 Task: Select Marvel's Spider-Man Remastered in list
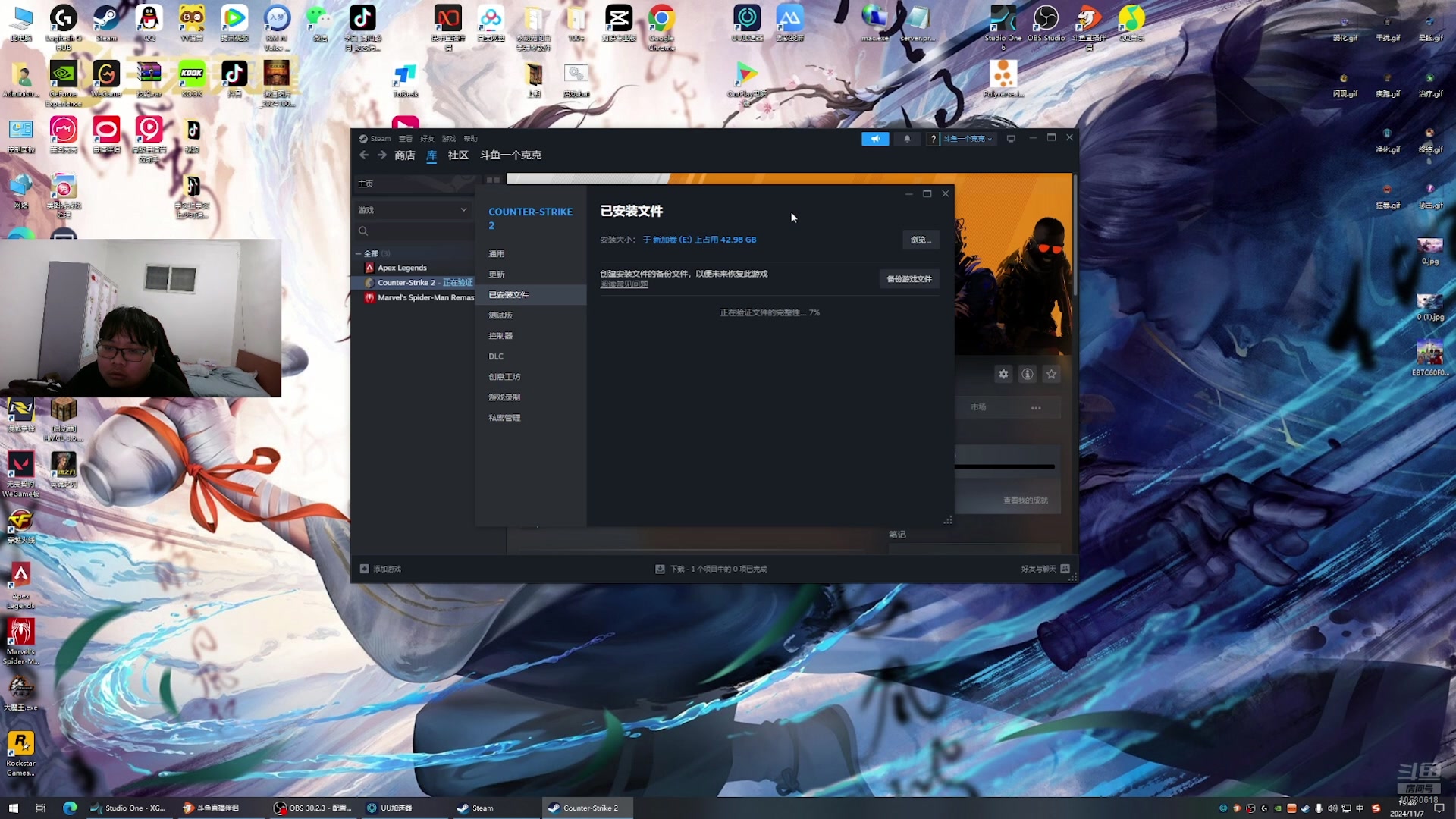(x=419, y=297)
